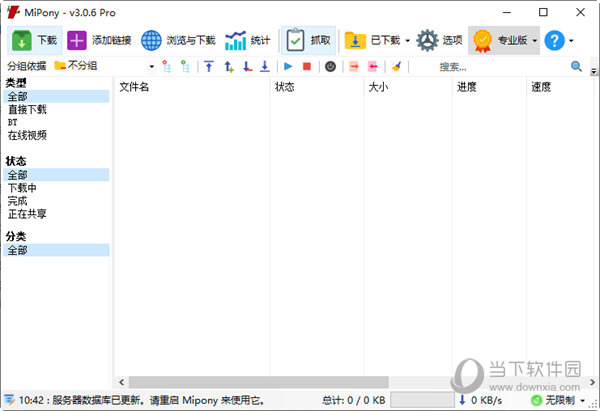Click the orange right-arrow icon
The width and height of the screenshot is (600, 411).
coord(354,67)
